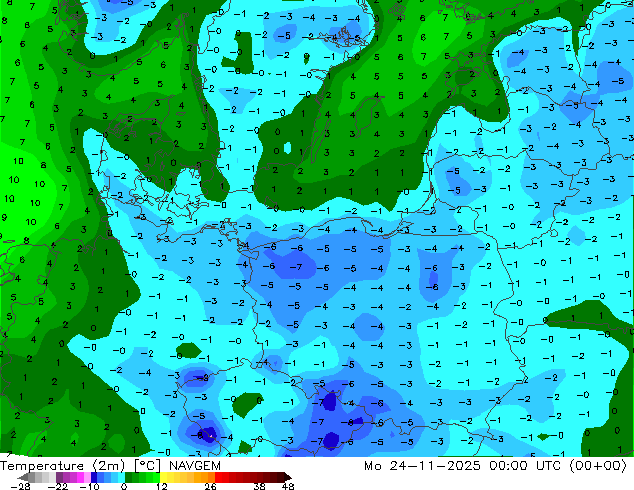Click the '-28' legend scale label
Screen dimensions: 634x490
tap(21, 486)
